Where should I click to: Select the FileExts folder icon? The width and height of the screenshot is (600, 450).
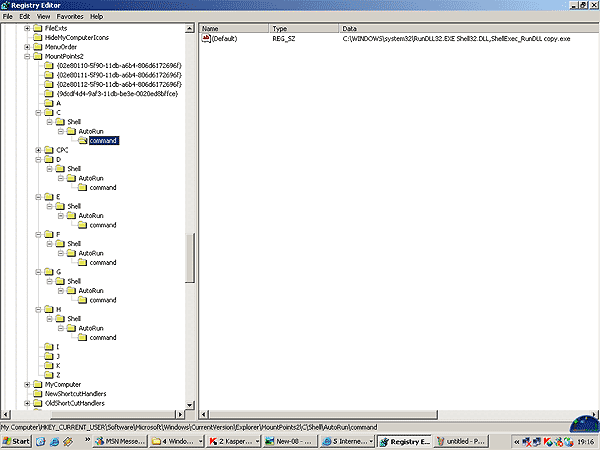(38, 28)
